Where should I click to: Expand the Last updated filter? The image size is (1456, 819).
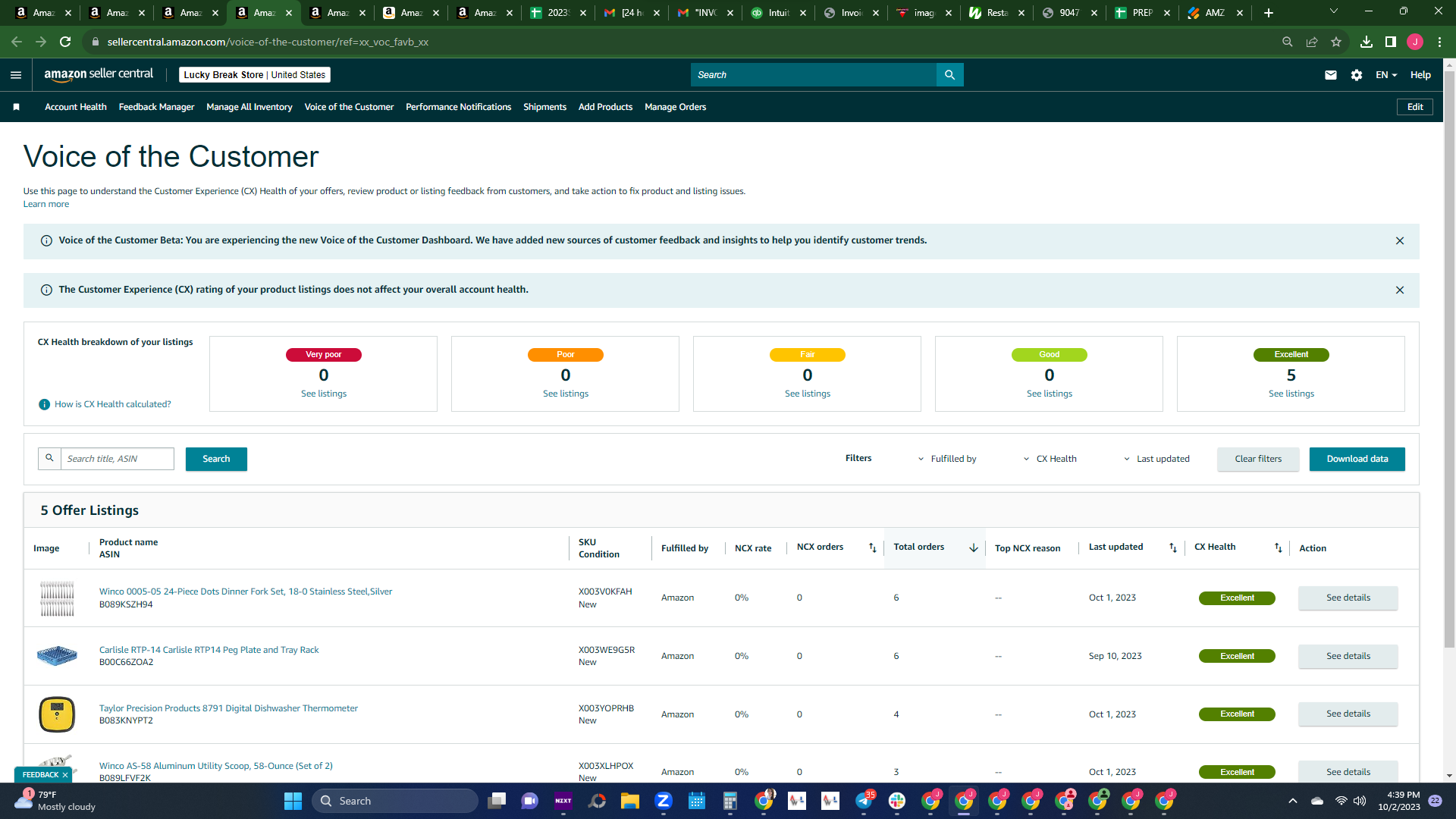pyautogui.click(x=1156, y=459)
